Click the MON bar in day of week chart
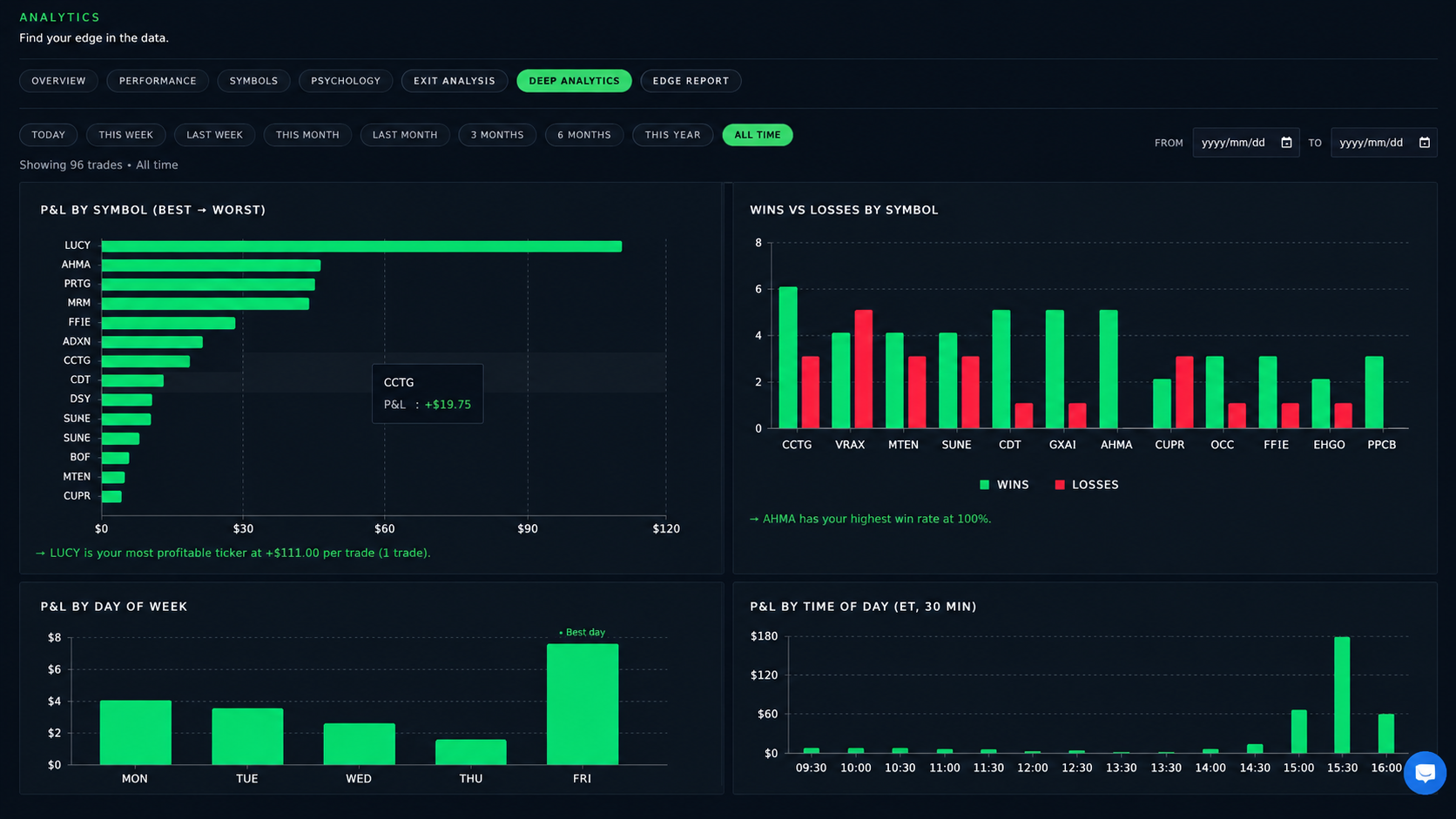This screenshot has width=1456, height=819. [x=136, y=732]
